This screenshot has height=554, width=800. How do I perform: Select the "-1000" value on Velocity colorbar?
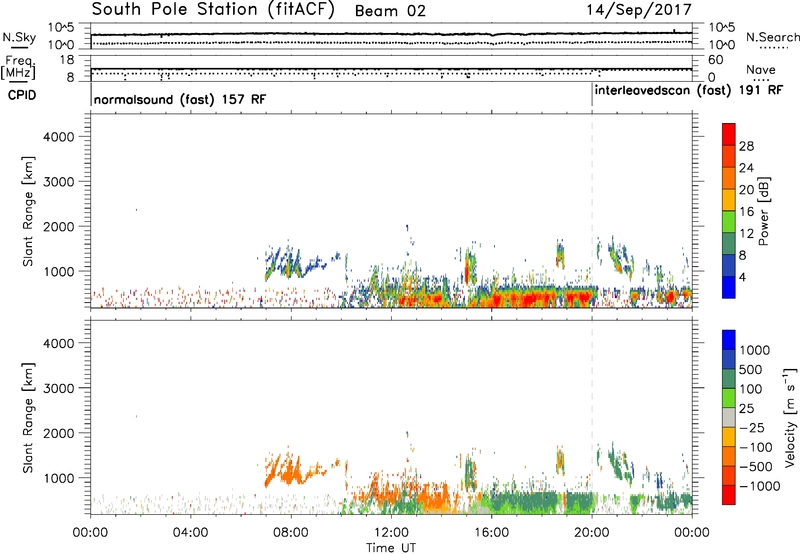[759, 486]
